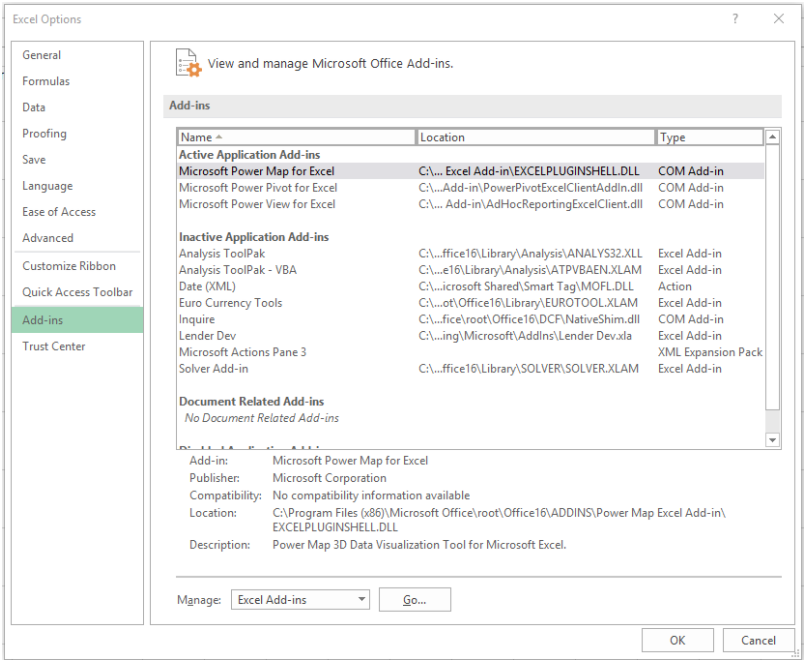Screen dimensions: 807x664
Task: Click the NativeShim.dll location path
Action: tap(529, 320)
